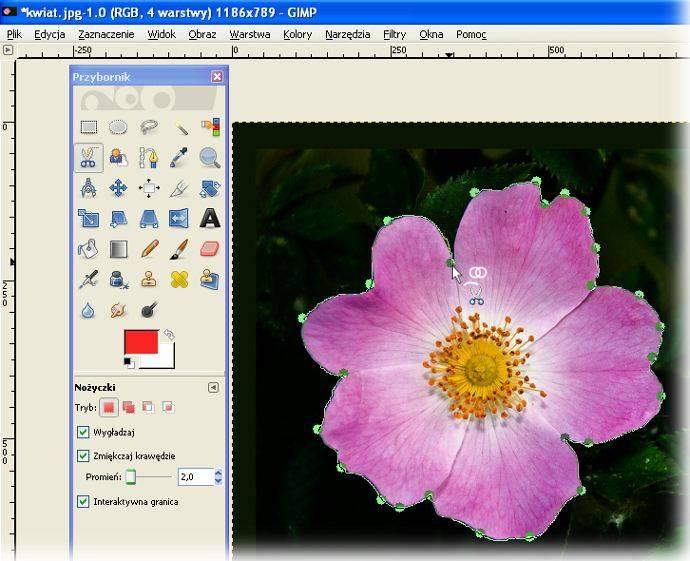Toggle the Zmiękczaj krawędzie checkbox
690x561 pixels.
pyautogui.click(x=83, y=456)
